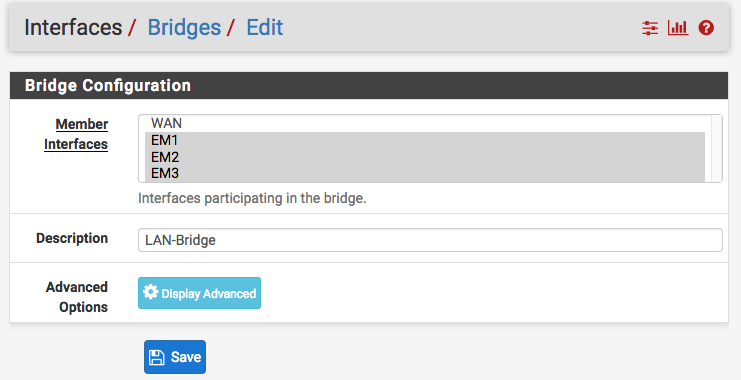Go to the Bridges breadcrumb link
The image size is (741, 380).
184,27
